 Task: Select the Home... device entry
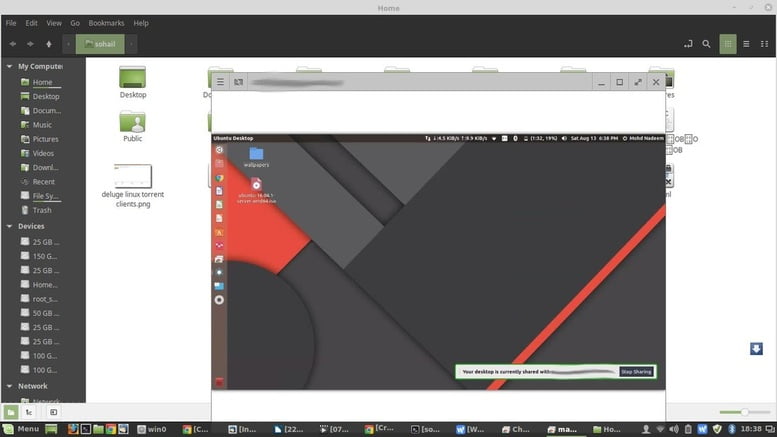click(43, 285)
